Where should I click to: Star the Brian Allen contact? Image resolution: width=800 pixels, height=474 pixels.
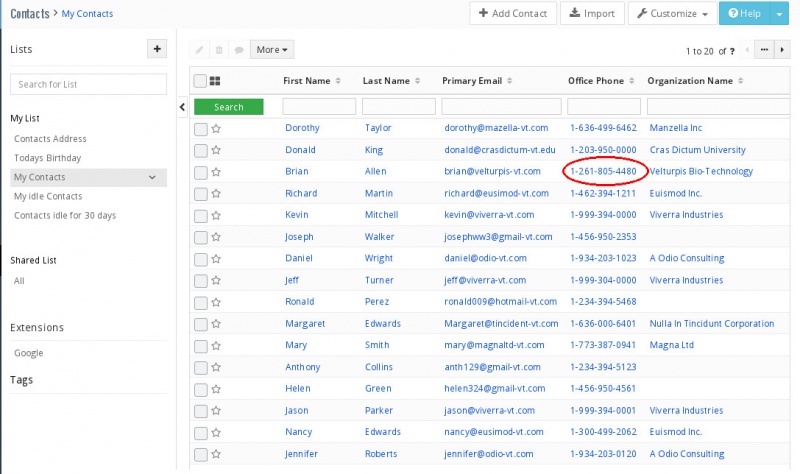click(x=216, y=172)
